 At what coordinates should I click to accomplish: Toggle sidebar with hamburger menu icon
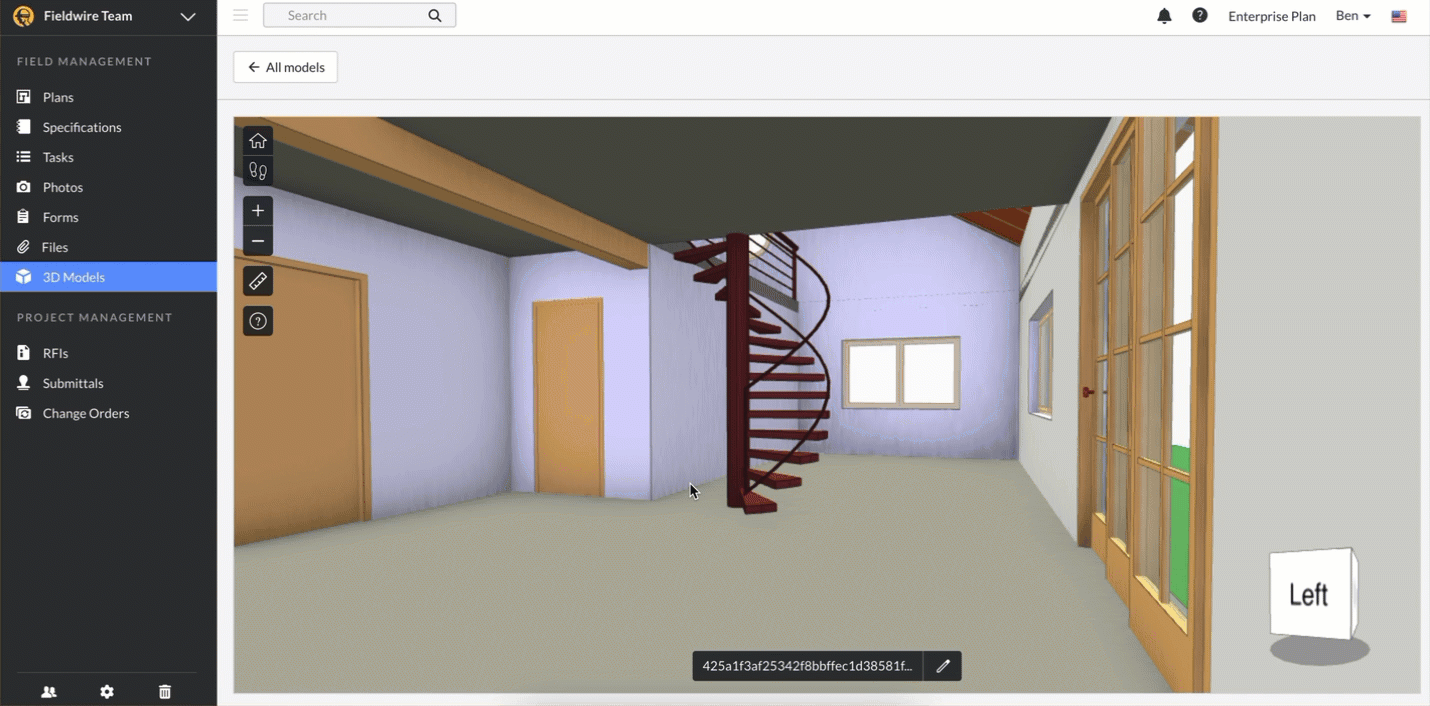click(x=240, y=16)
